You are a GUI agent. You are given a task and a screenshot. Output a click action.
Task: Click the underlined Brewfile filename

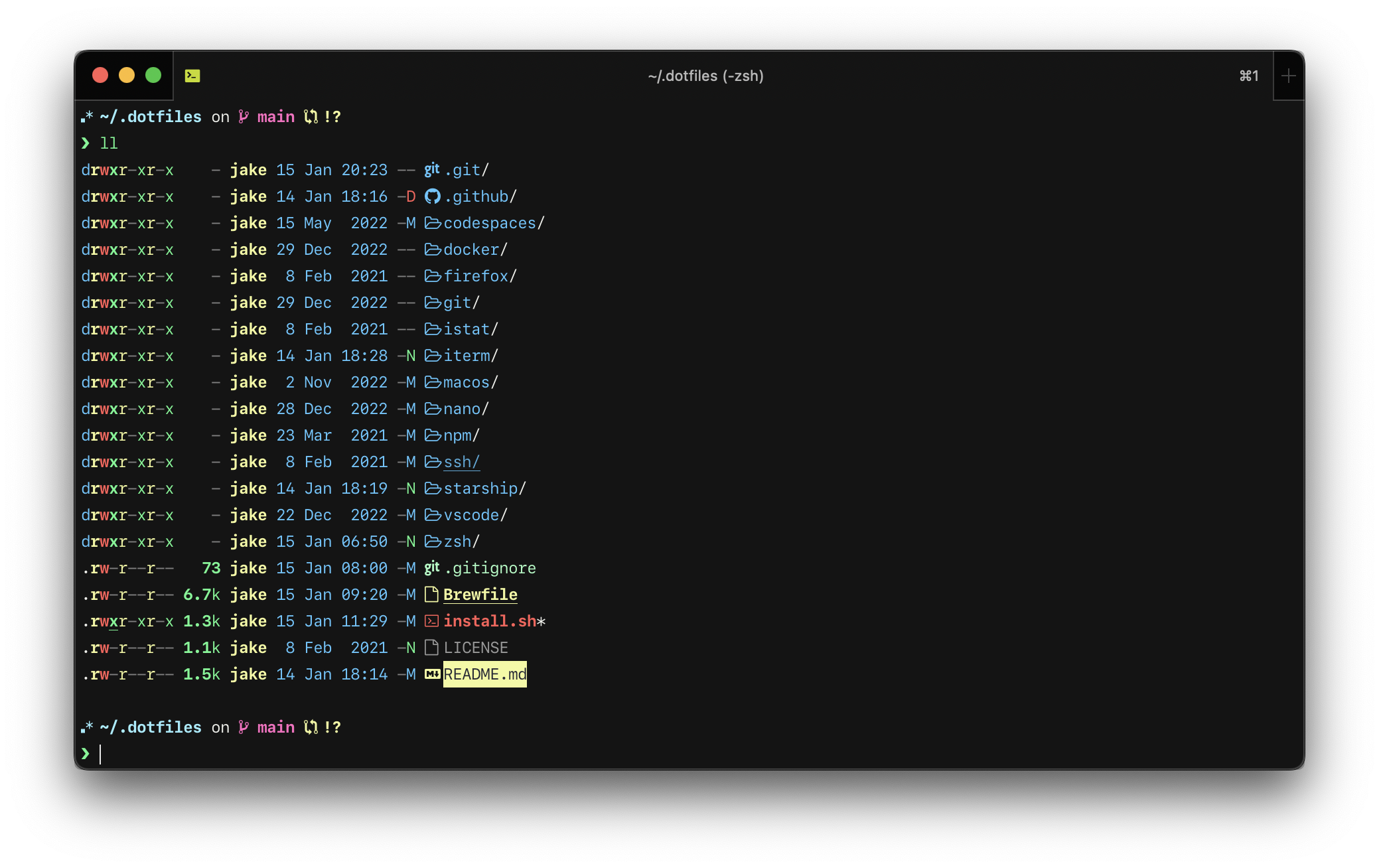pyautogui.click(x=480, y=595)
